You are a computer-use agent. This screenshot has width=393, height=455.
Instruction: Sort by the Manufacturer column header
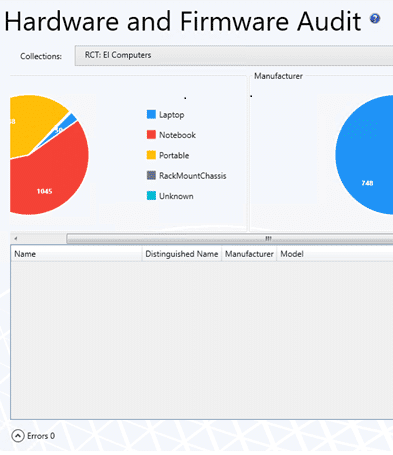click(249, 254)
